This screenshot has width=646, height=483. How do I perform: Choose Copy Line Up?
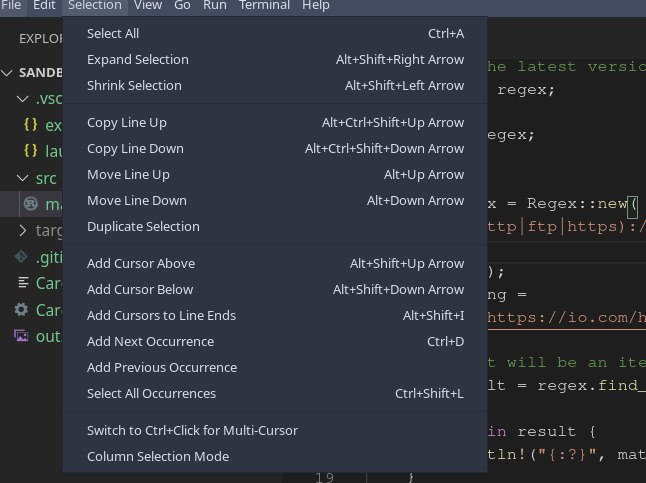[275, 123]
